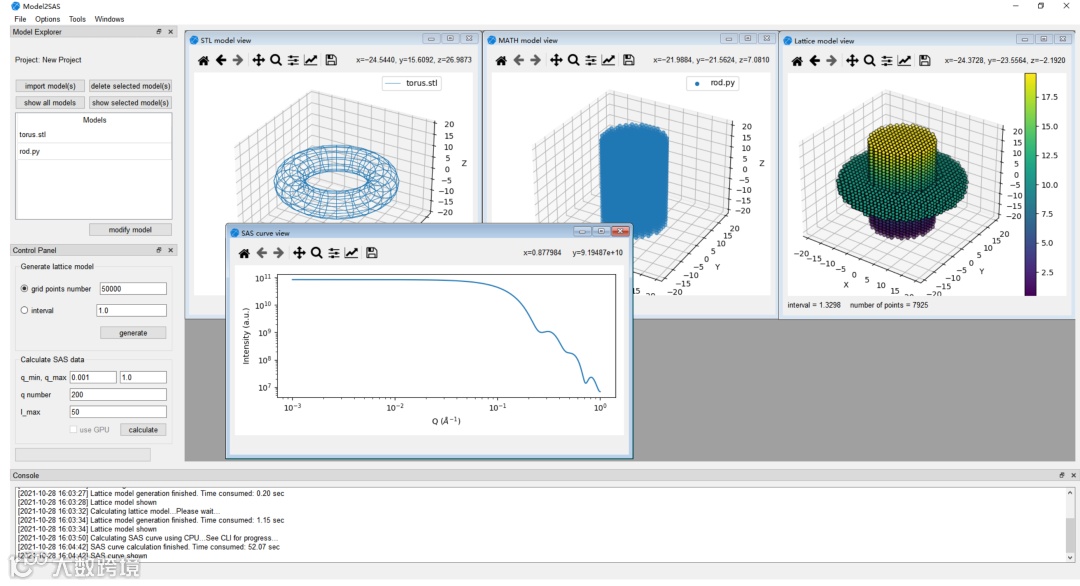Click progress bar under calculate button
Screen dimensions: 1080x586
(83, 454)
